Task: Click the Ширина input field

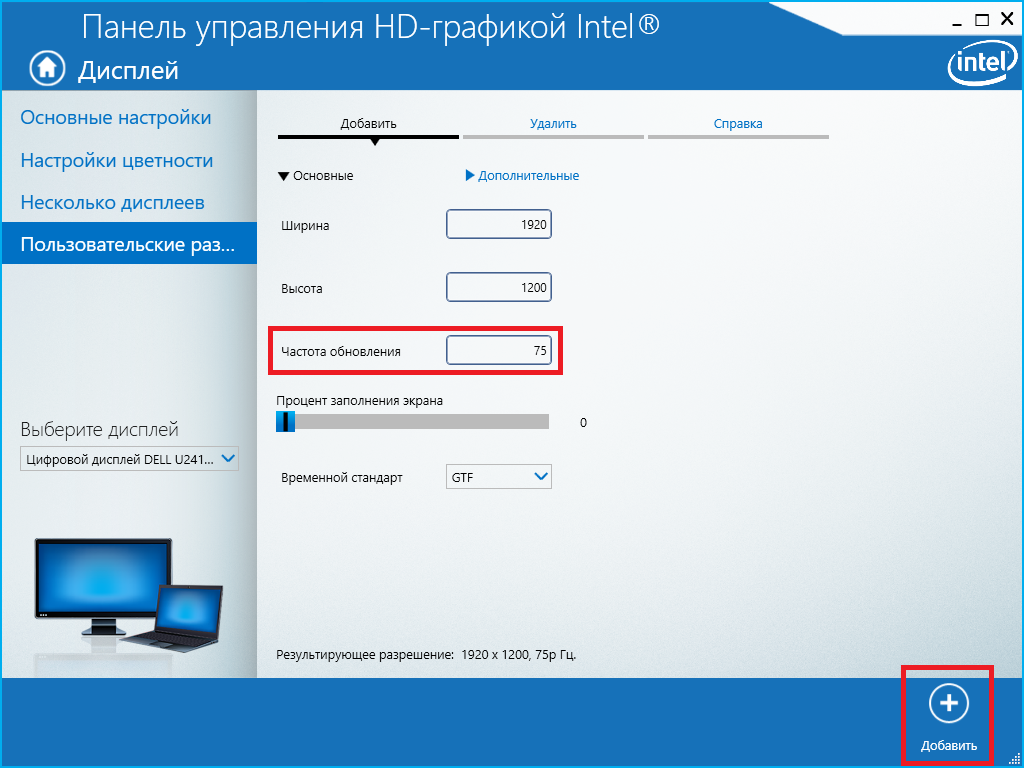Action: pyautogui.click(x=499, y=225)
